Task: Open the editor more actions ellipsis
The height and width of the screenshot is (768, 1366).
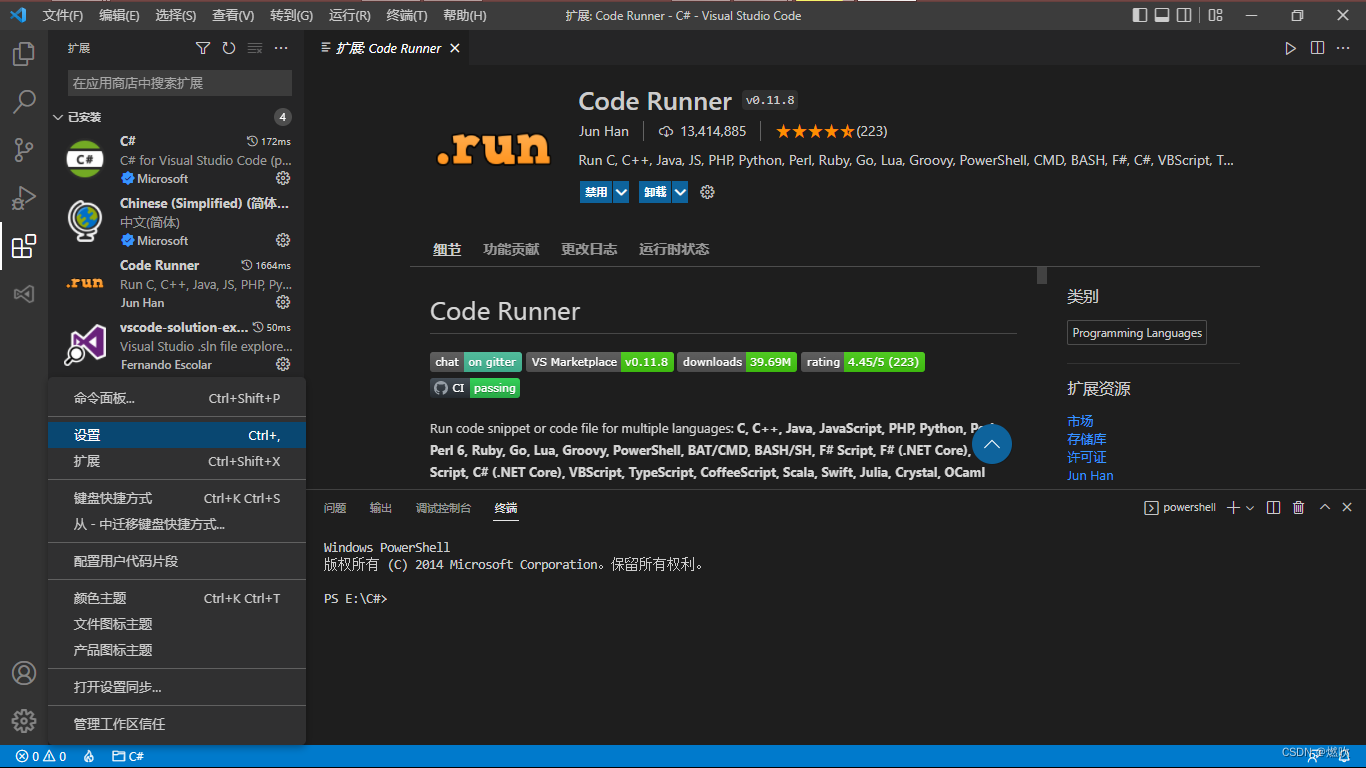Action: pos(1345,48)
